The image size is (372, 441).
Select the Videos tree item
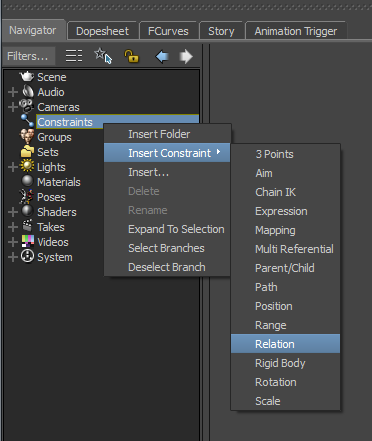tap(53, 242)
